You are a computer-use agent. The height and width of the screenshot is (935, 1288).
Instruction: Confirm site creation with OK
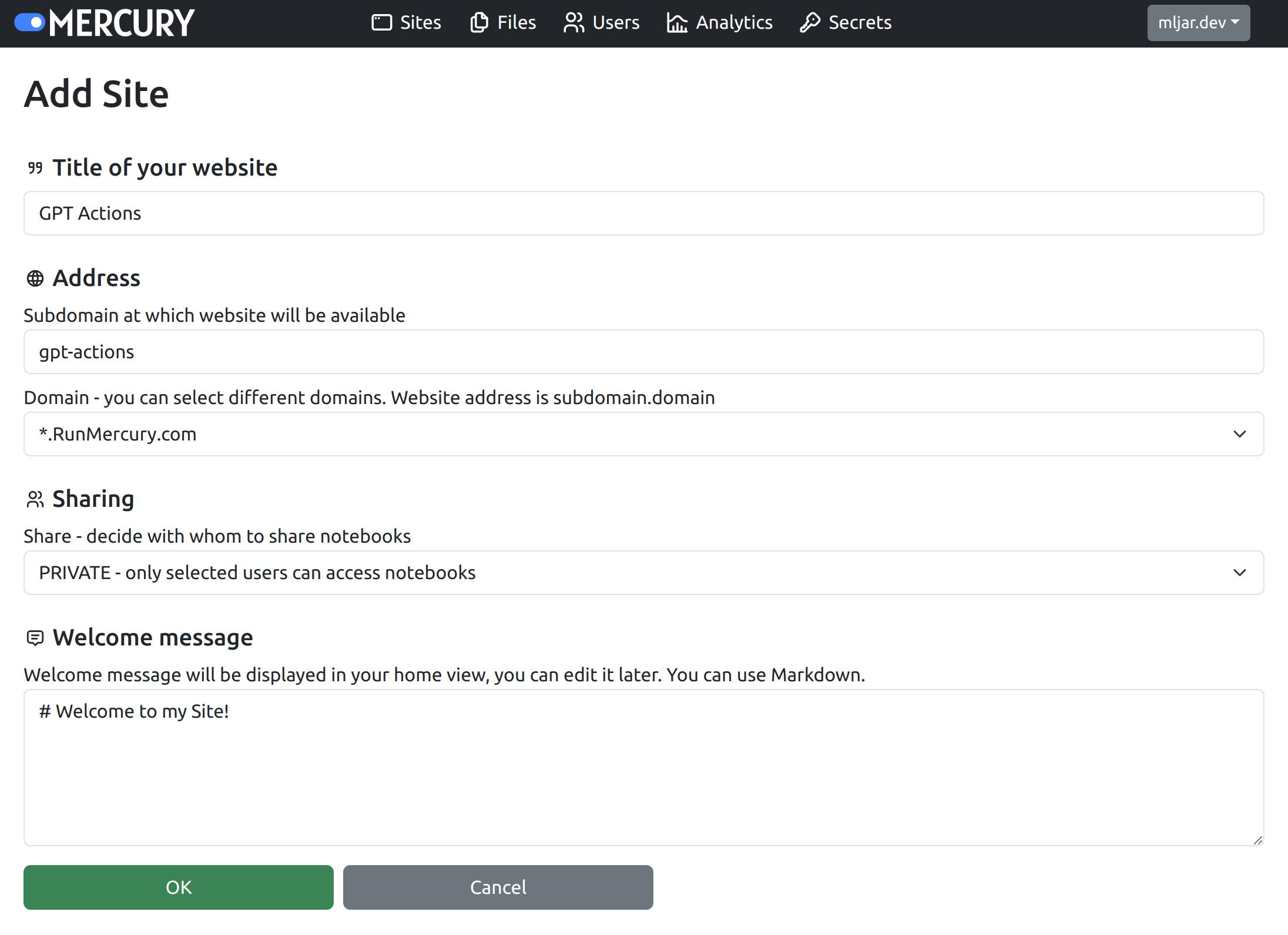tap(178, 887)
